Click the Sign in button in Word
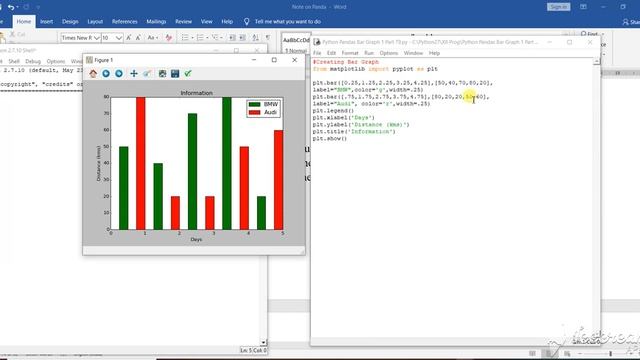The height and width of the screenshot is (360, 640). point(558,7)
